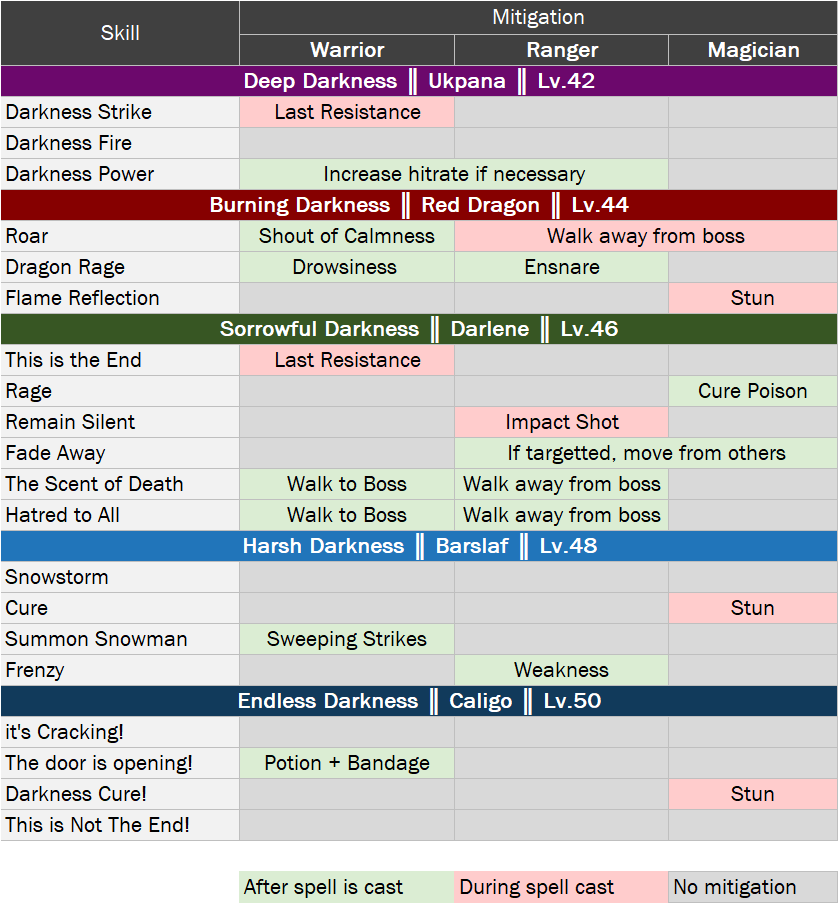This screenshot has height=903, width=838.
Task: Click the 'No mitigation' gray legend swatch
Action: pos(753,887)
